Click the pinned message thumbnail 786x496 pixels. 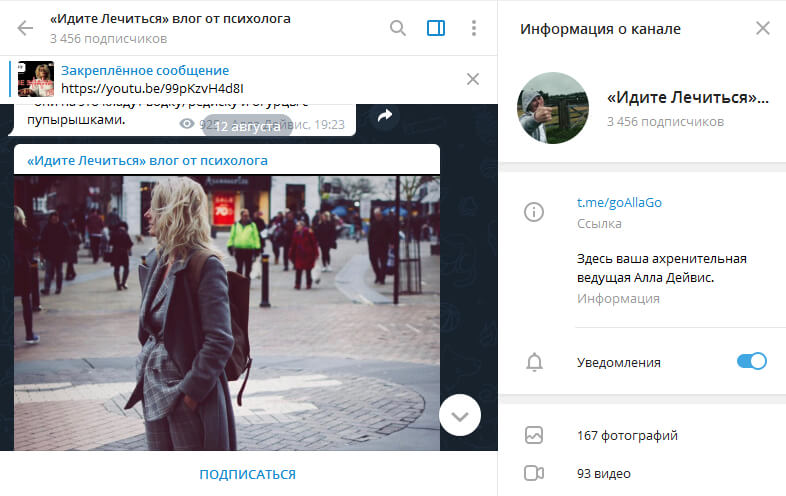tap(36, 79)
